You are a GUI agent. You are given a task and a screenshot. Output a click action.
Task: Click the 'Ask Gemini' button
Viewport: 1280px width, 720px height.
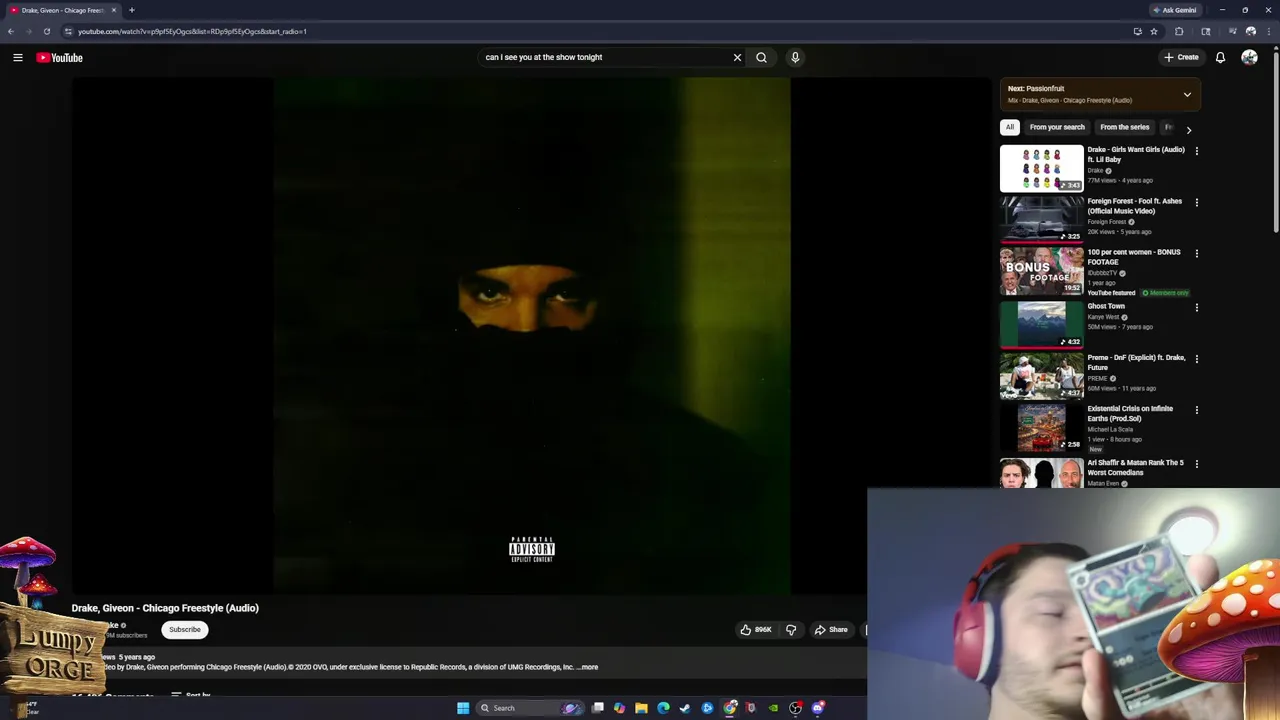[1174, 10]
